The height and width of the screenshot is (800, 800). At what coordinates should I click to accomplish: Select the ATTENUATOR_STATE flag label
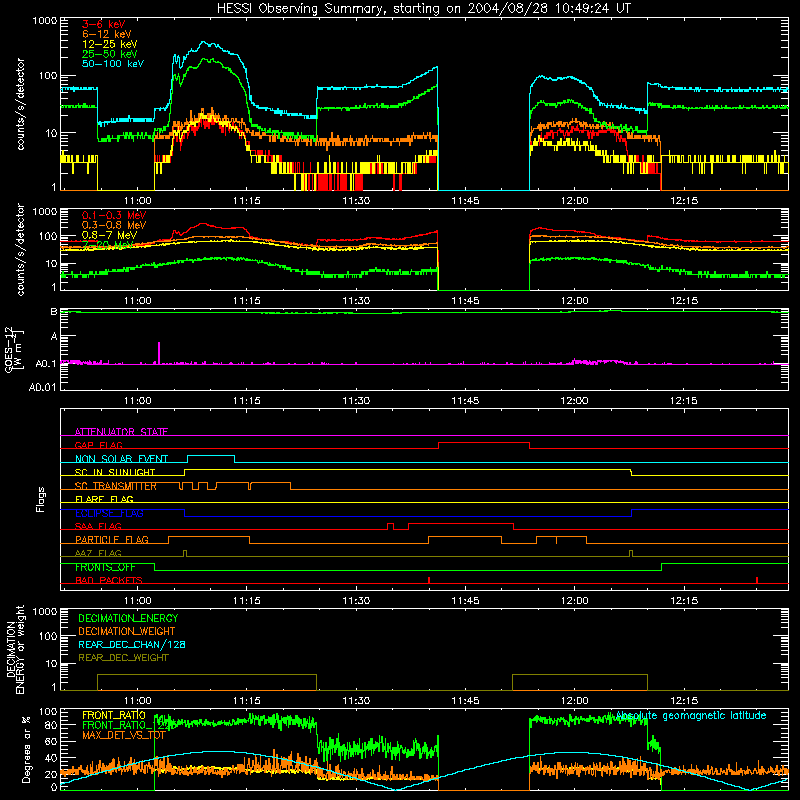click(x=121, y=432)
